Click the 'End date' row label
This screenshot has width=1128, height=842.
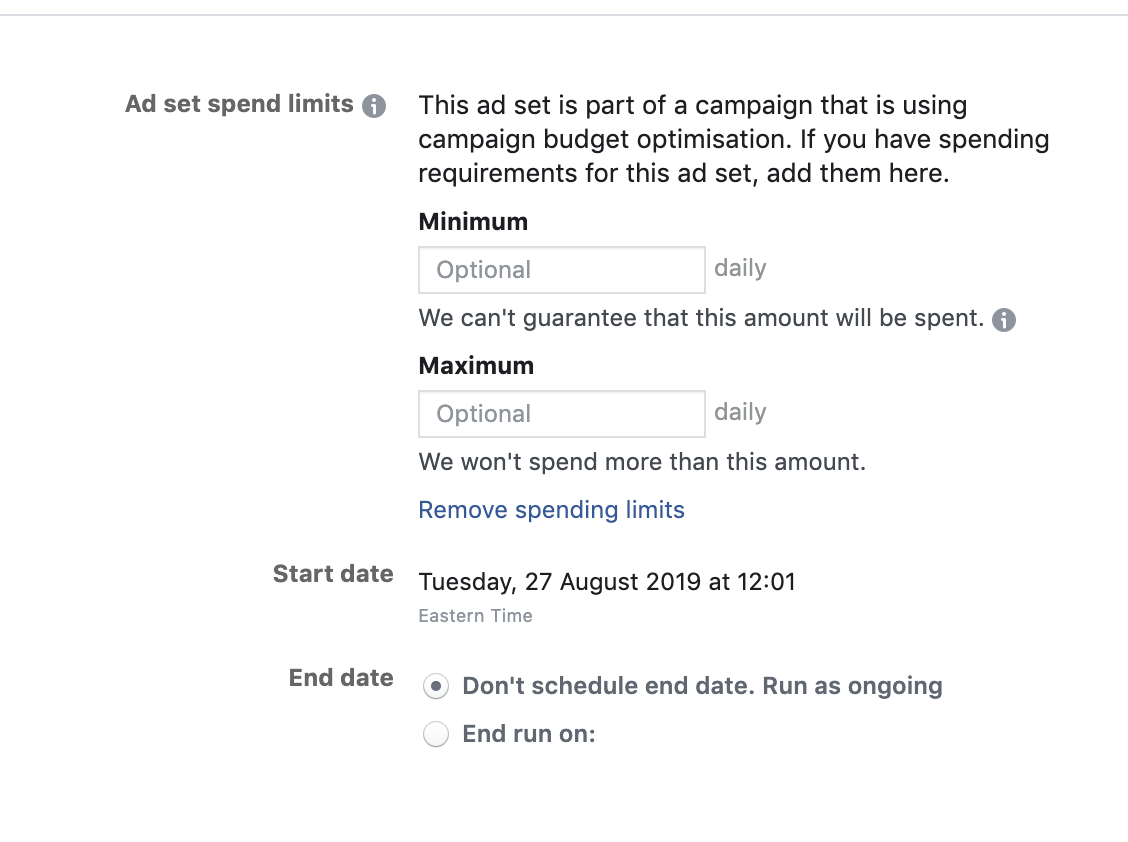(x=341, y=678)
